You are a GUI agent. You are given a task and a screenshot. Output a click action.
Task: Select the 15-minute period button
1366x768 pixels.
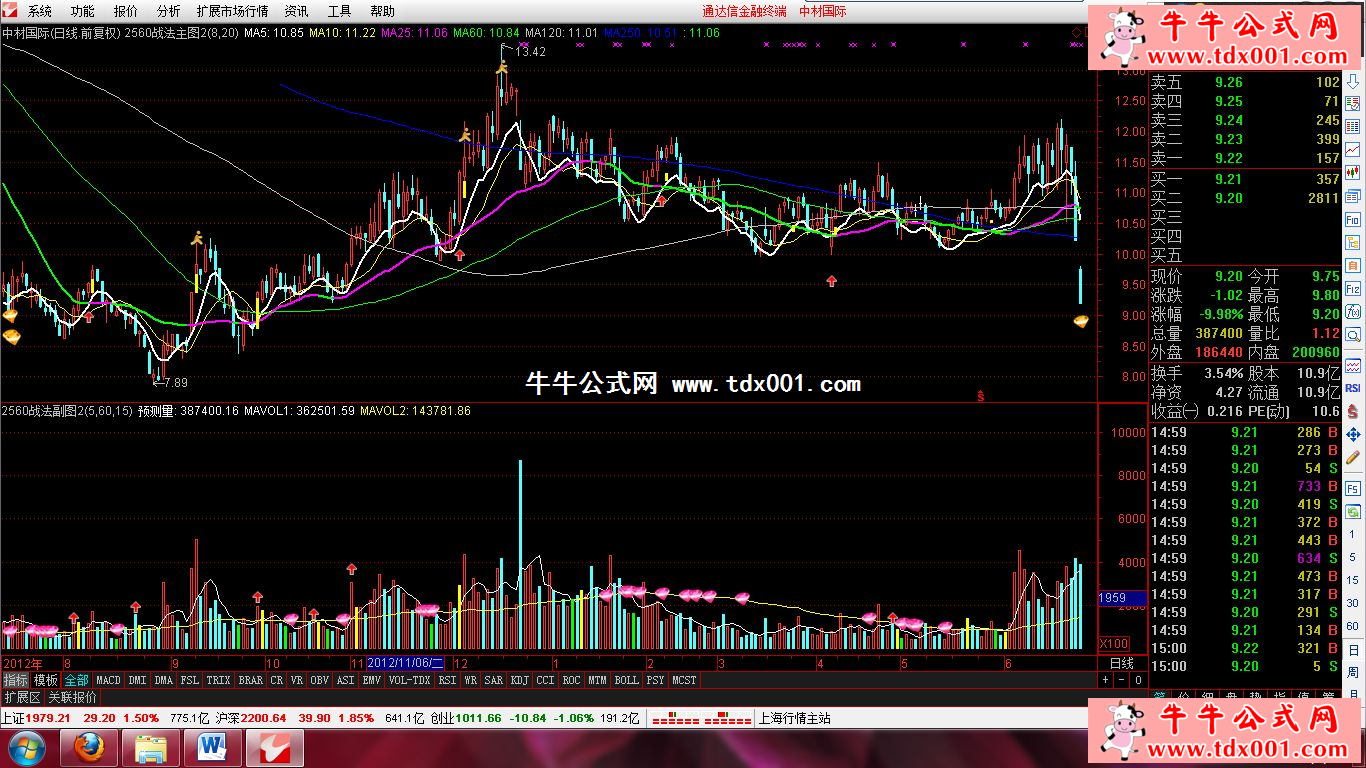pyautogui.click(x=1352, y=580)
